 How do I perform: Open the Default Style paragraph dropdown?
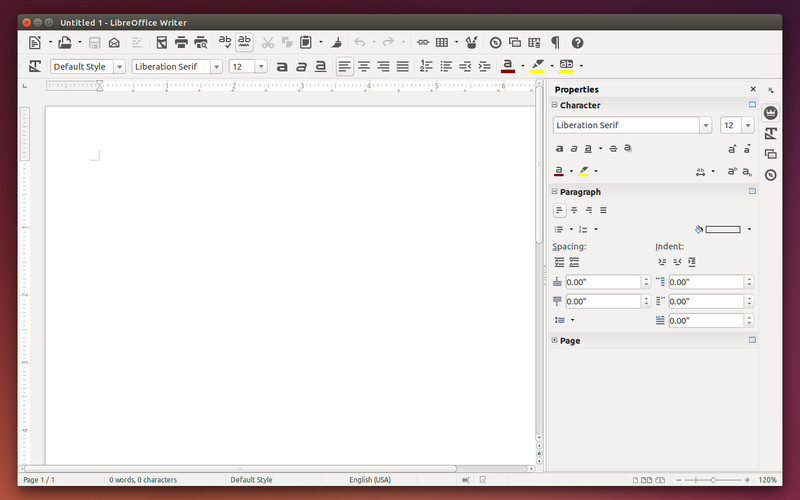(x=119, y=67)
